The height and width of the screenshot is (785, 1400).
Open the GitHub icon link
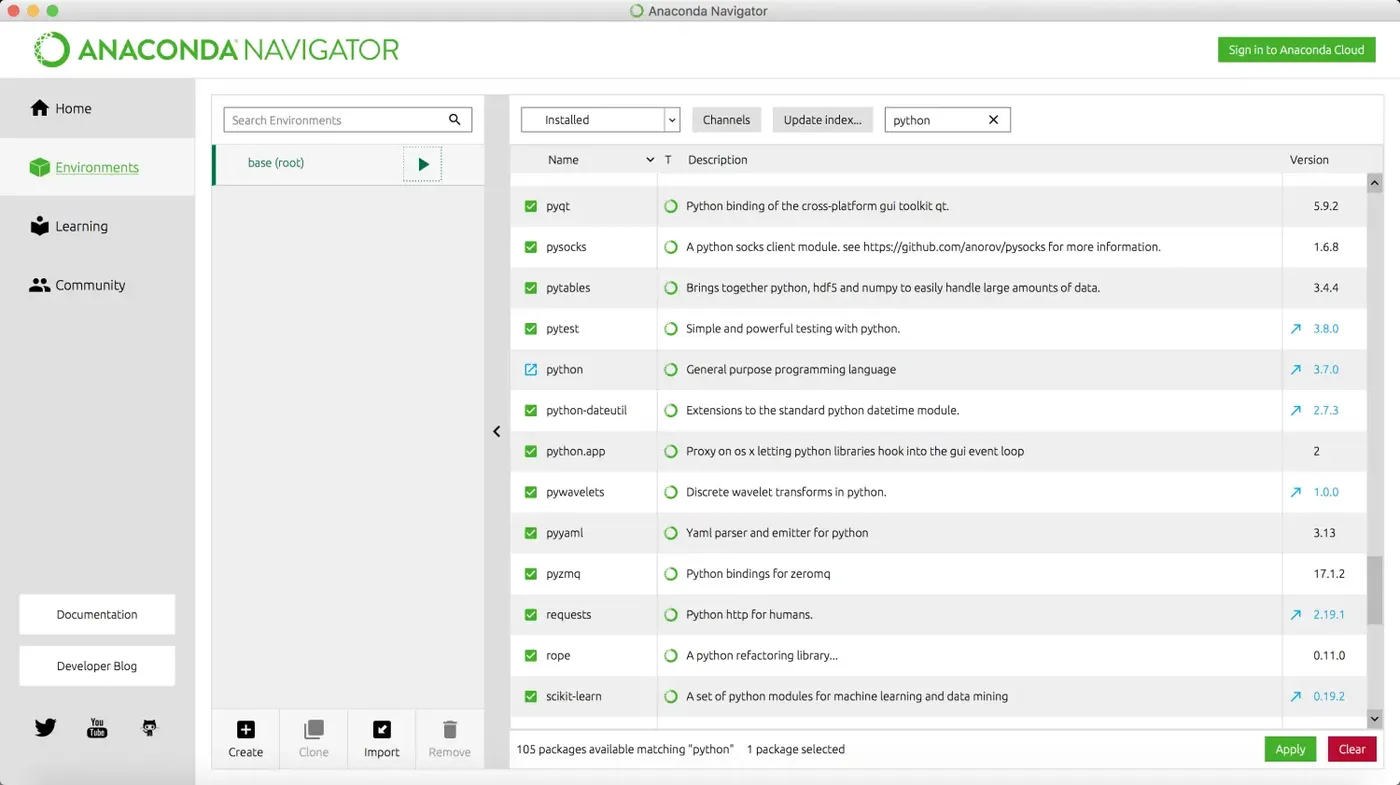[x=149, y=727]
